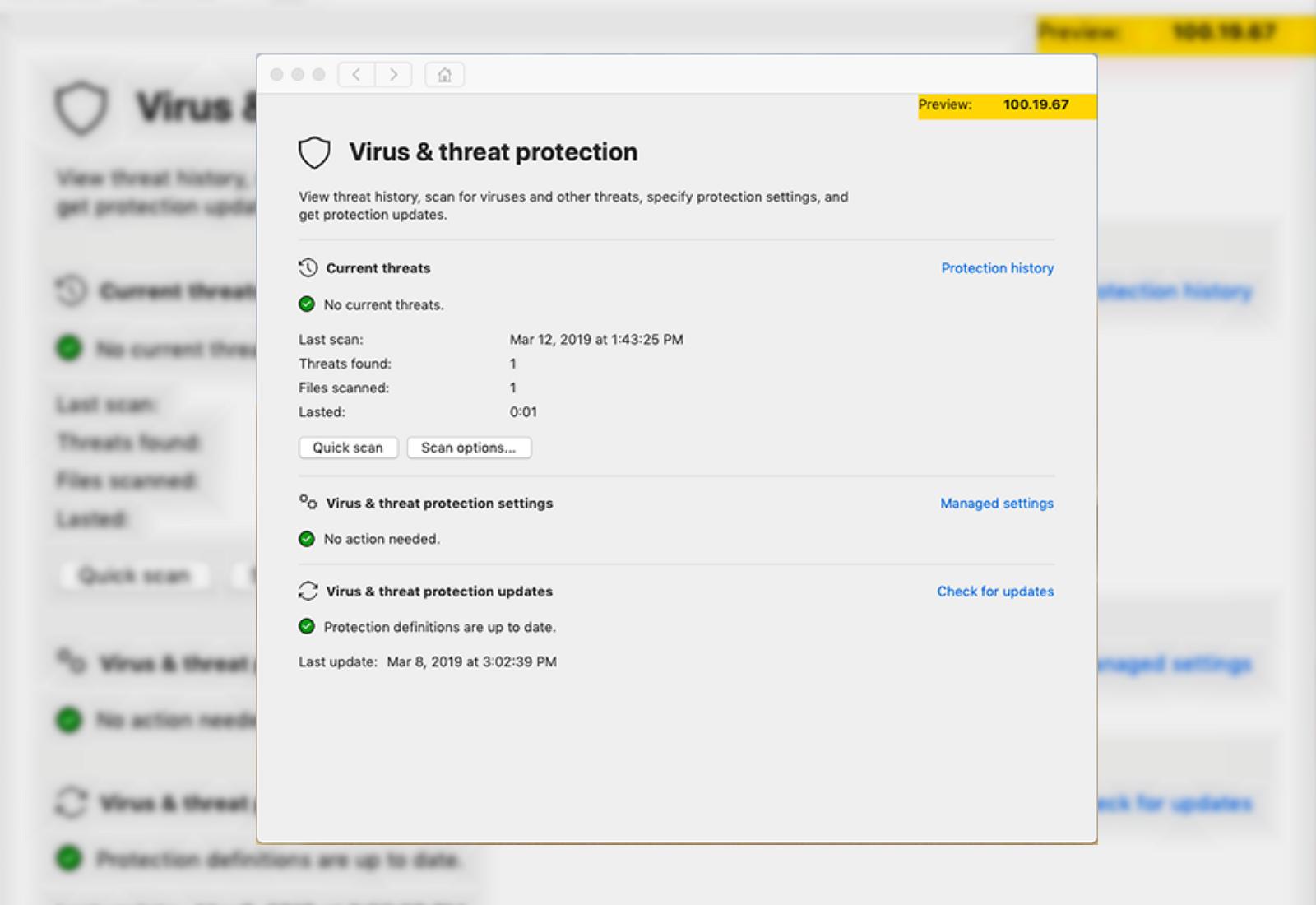Click Protection definitions are up to date text

tap(439, 628)
